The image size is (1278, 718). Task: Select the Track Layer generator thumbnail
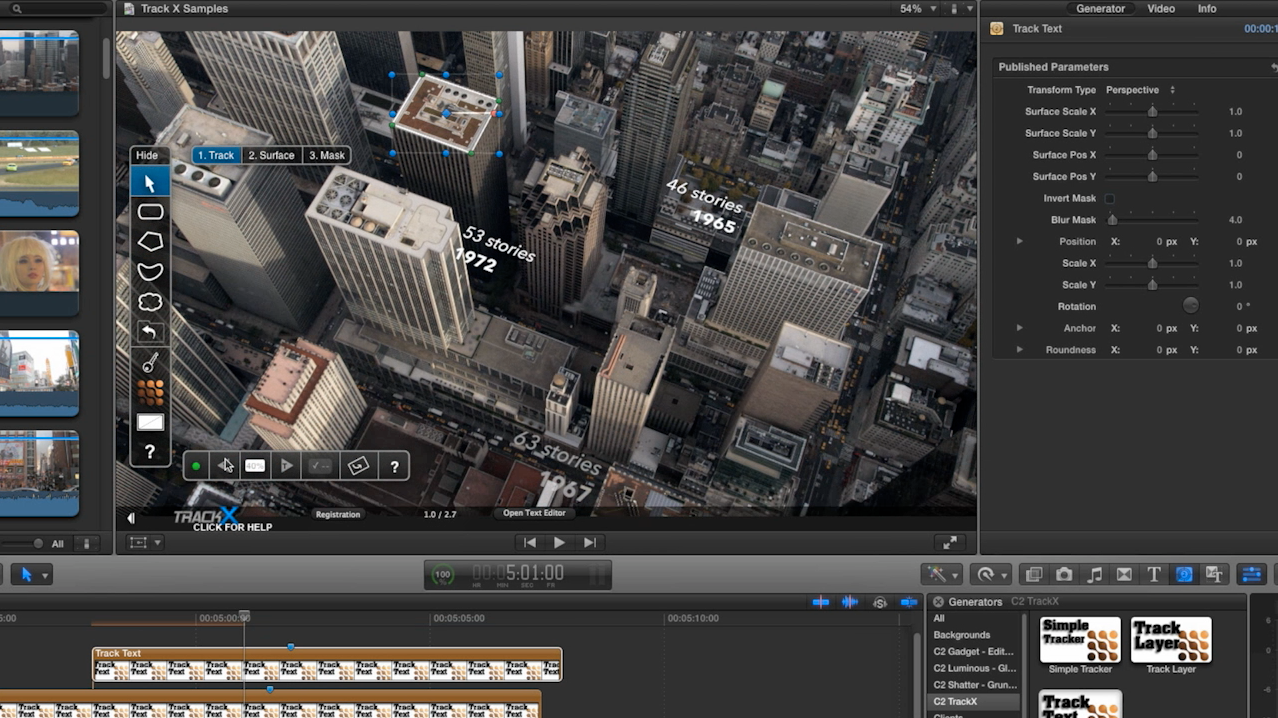coord(1170,641)
